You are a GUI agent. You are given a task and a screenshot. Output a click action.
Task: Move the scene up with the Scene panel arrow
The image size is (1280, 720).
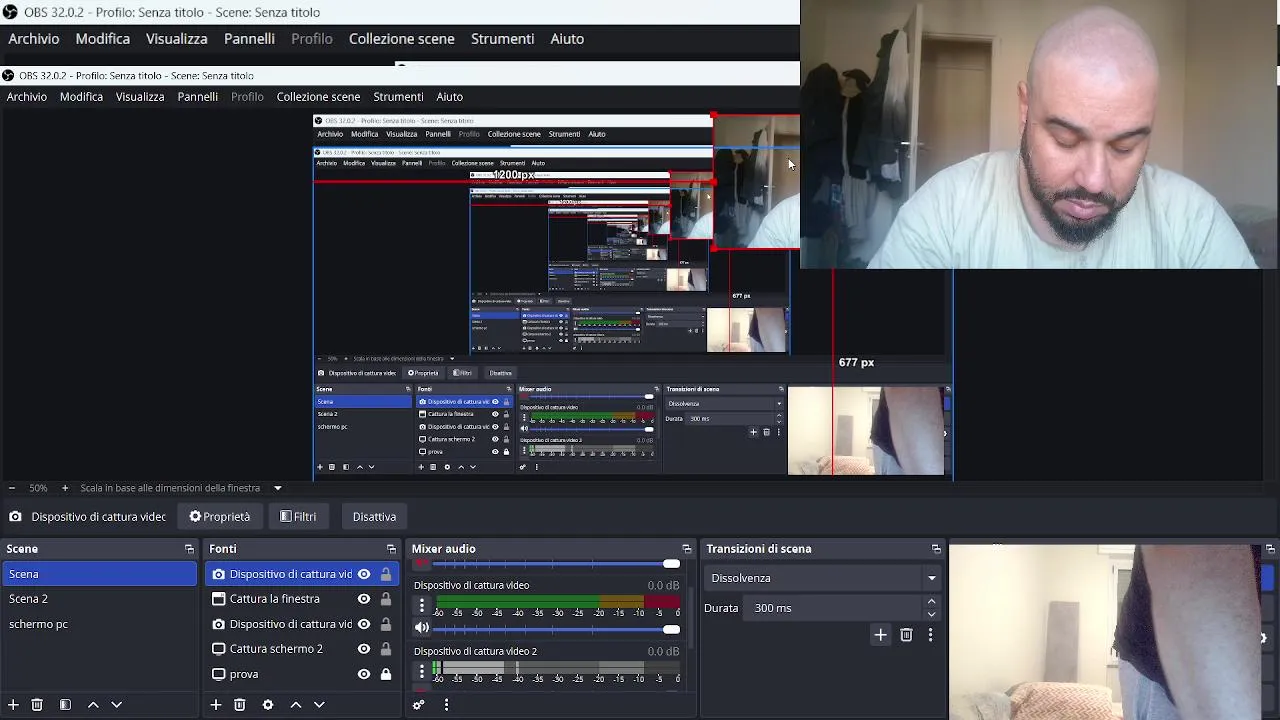pyautogui.click(x=93, y=705)
